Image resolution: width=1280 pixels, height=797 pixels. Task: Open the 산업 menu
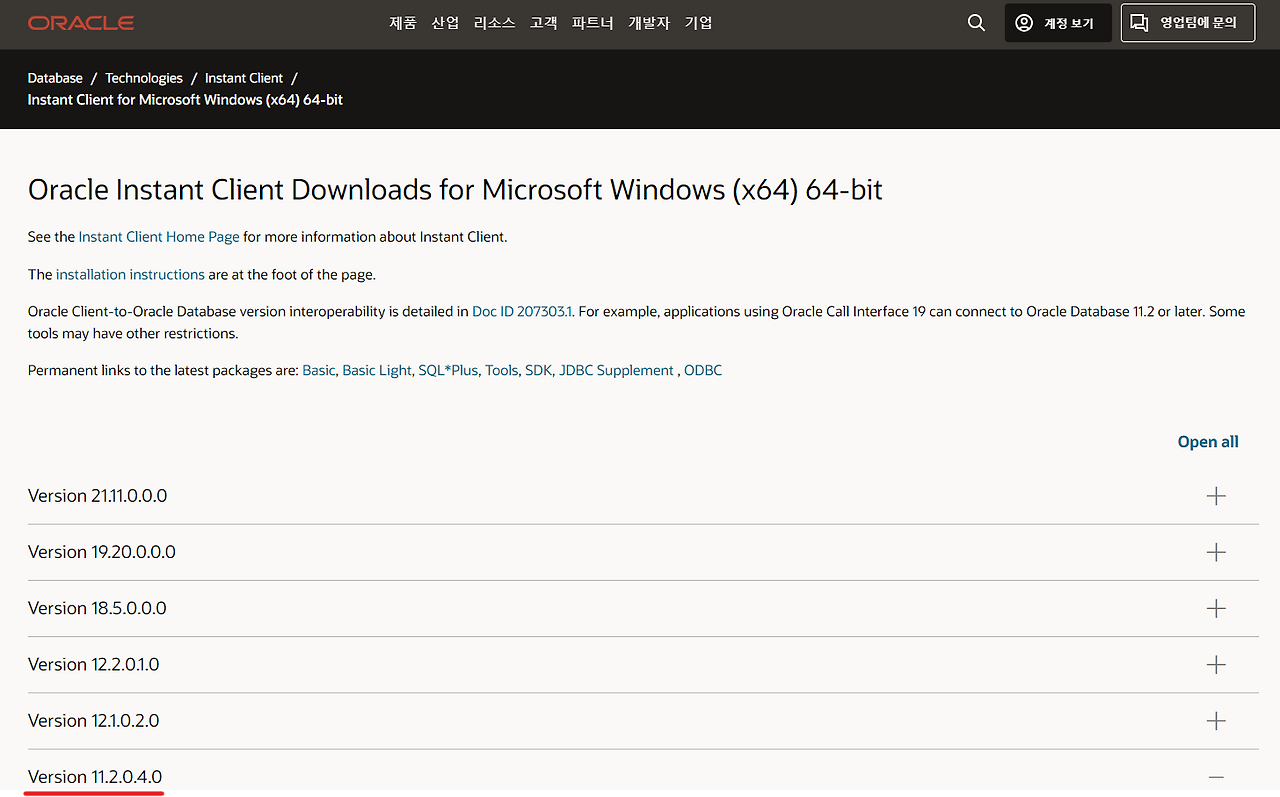pos(445,23)
